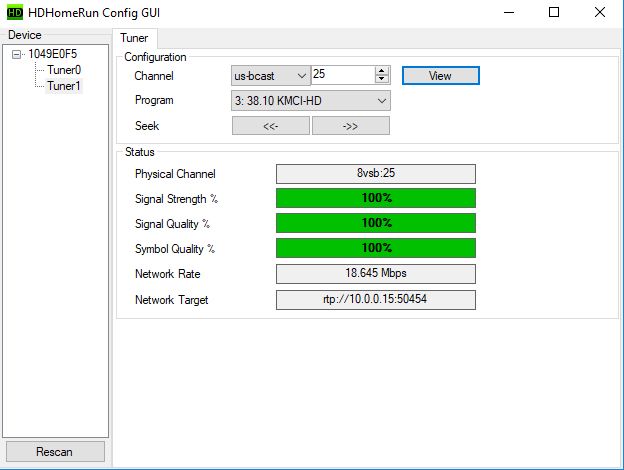
Task: Click the Network Target rtp address field
Action: 376,299
